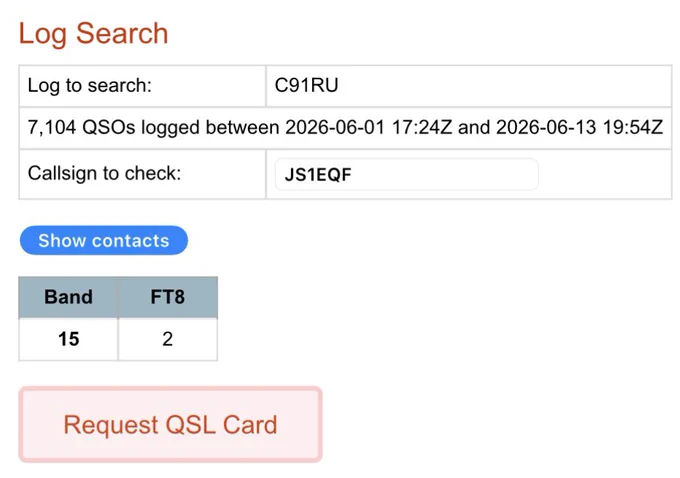Click the empty cell area right of C91RU
This screenshot has height=478, width=680.
tap(504, 85)
